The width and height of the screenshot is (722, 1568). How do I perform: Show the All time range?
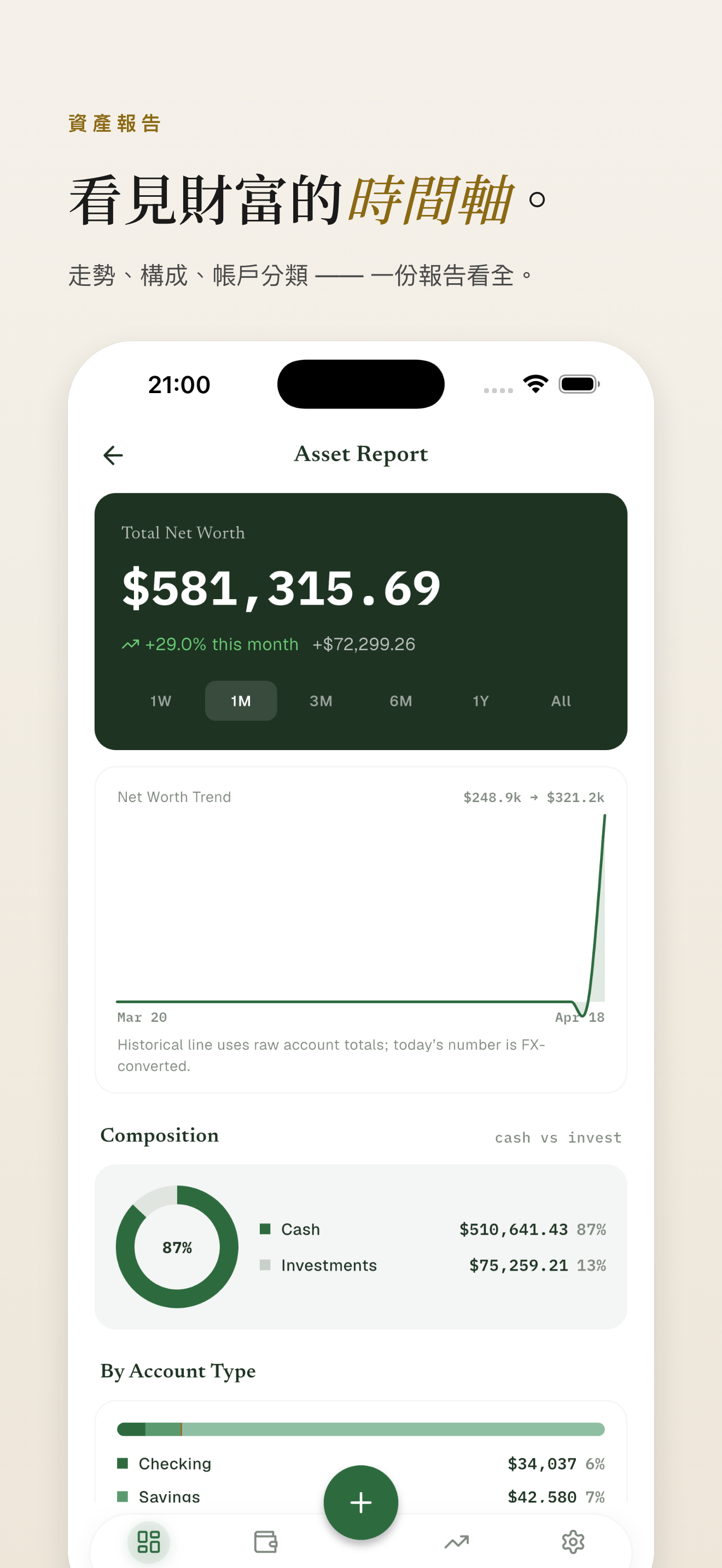point(561,700)
